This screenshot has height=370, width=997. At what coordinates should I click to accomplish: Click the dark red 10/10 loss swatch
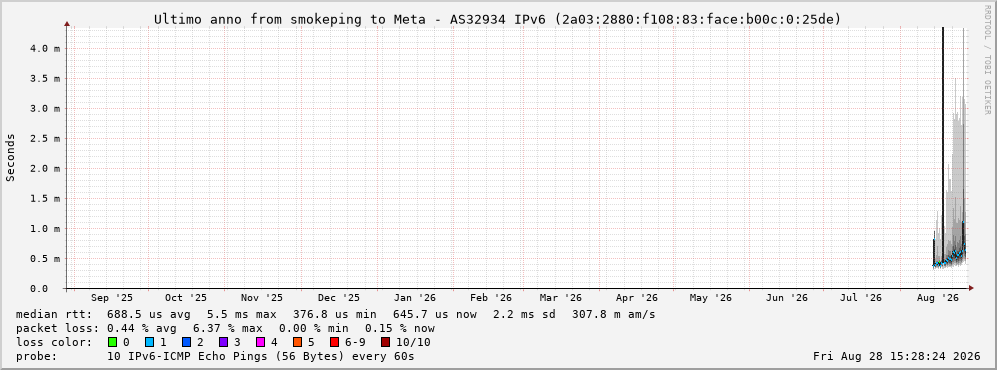pyautogui.click(x=385, y=343)
